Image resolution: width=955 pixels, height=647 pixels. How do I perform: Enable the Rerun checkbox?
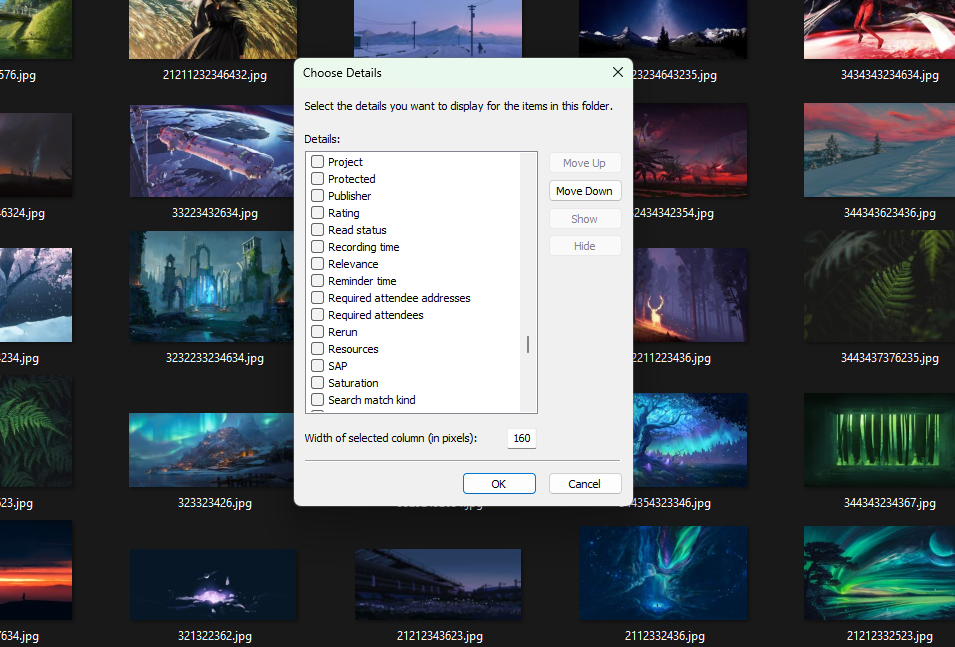(317, 332)
